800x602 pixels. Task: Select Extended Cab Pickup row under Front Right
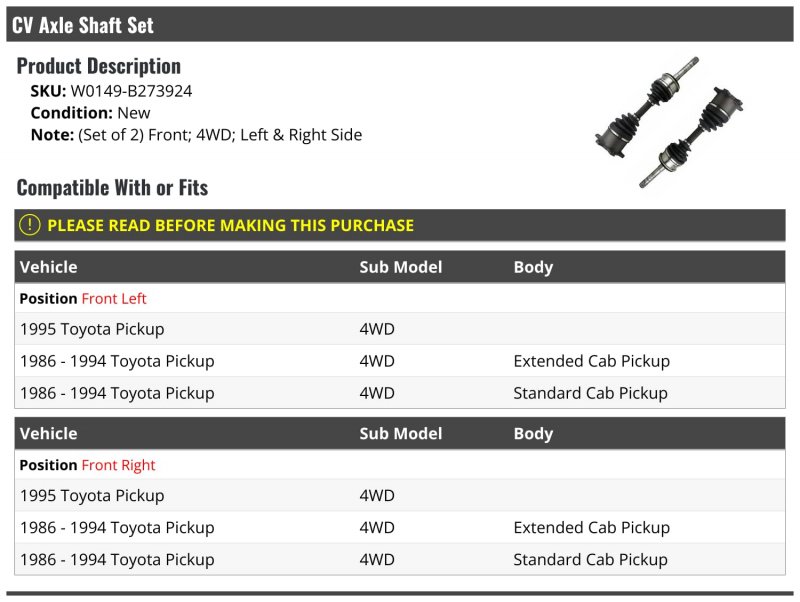pos(400,528)
